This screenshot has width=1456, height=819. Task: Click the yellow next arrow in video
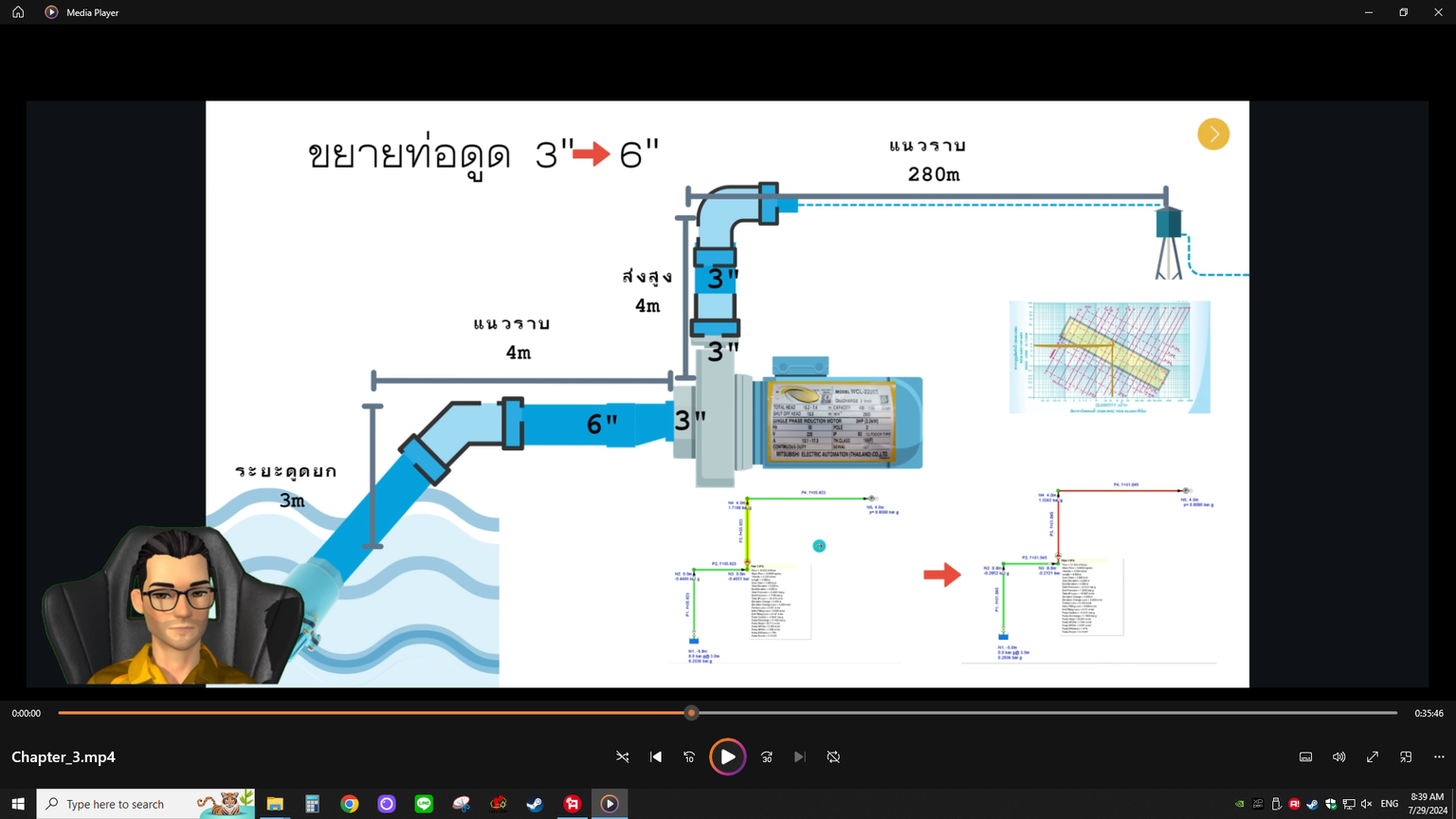(1212, 135)
